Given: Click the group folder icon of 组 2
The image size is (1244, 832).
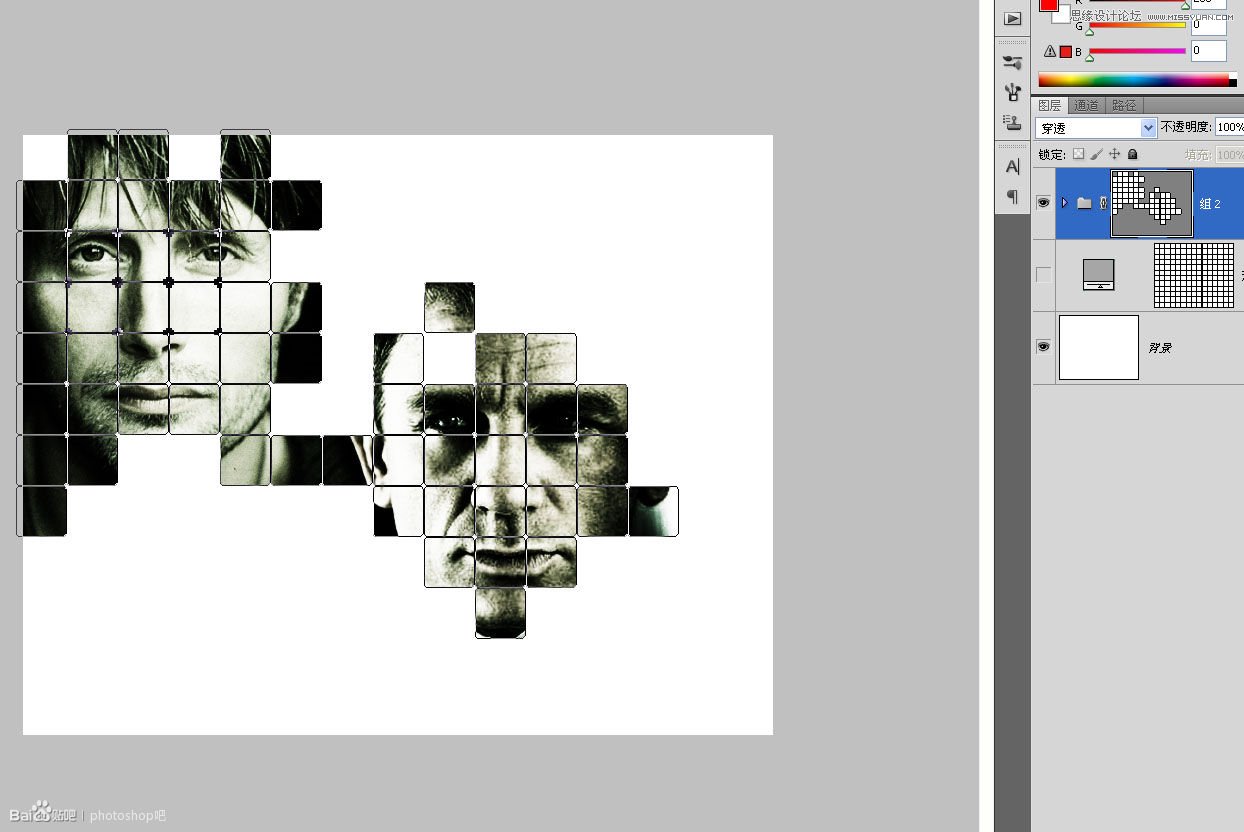Looking at the screenshot, I should (1084, 203).
